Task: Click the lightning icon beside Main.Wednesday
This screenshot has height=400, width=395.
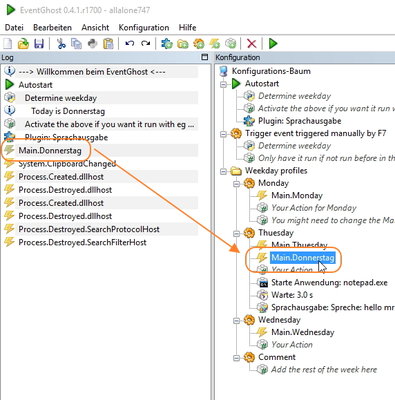Action: tap(262, 332)
